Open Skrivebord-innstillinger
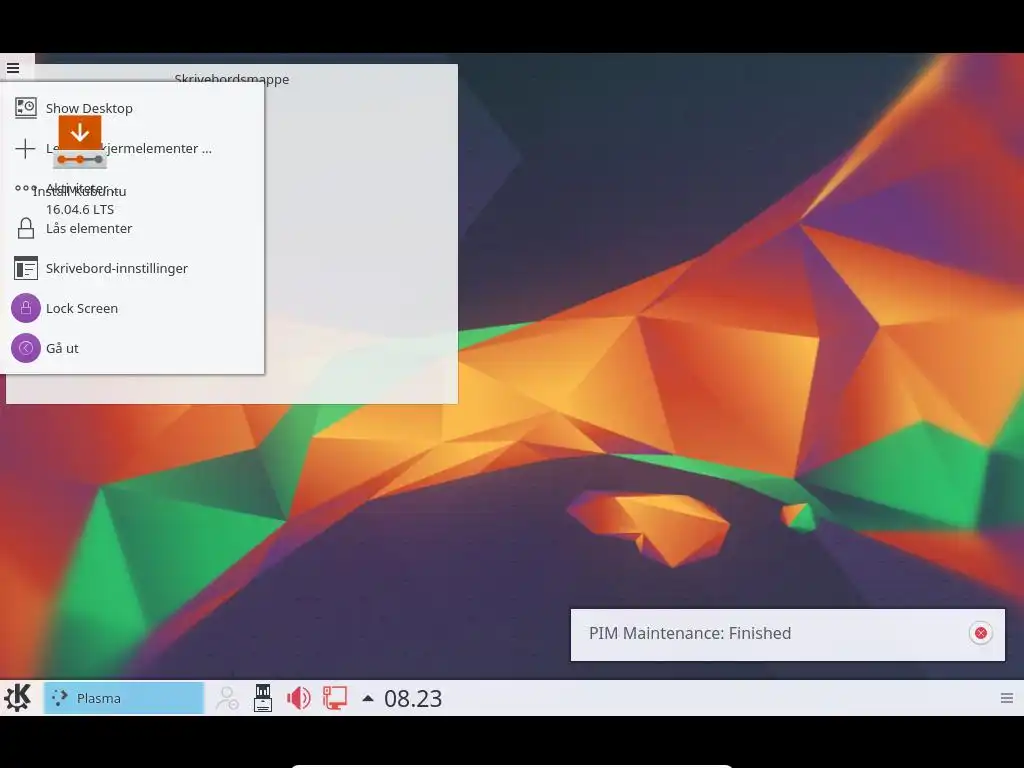Screen dimensions: 1024x768 pos(132,268)
